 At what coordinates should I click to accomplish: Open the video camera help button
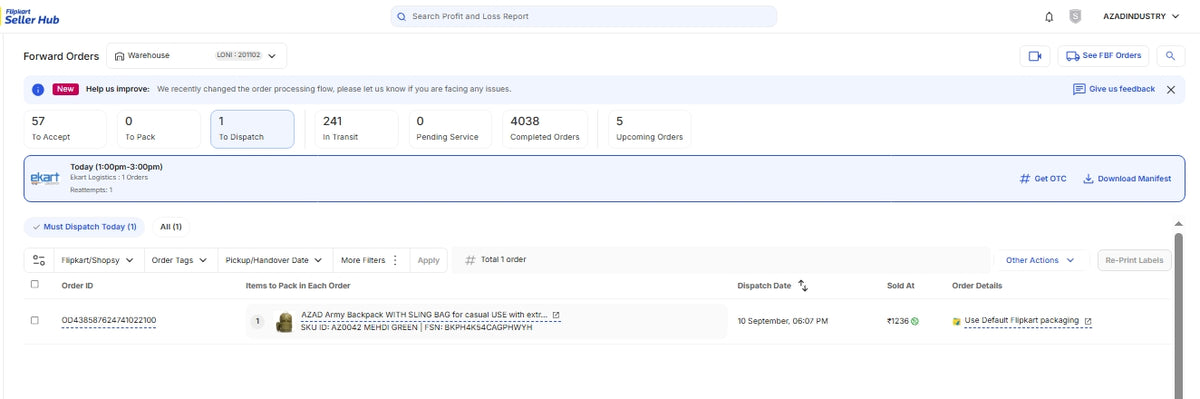(1035, 56)
